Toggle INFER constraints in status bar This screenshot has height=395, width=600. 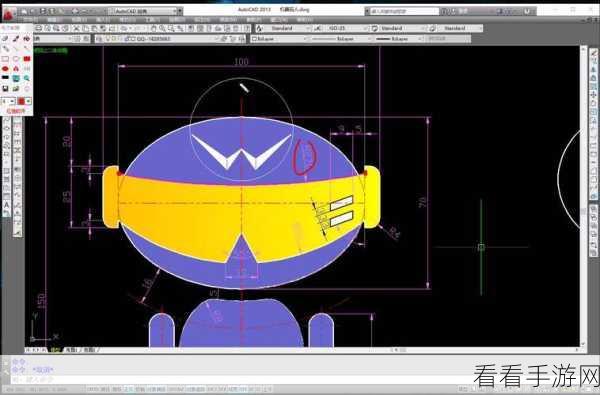click(93, 389)
